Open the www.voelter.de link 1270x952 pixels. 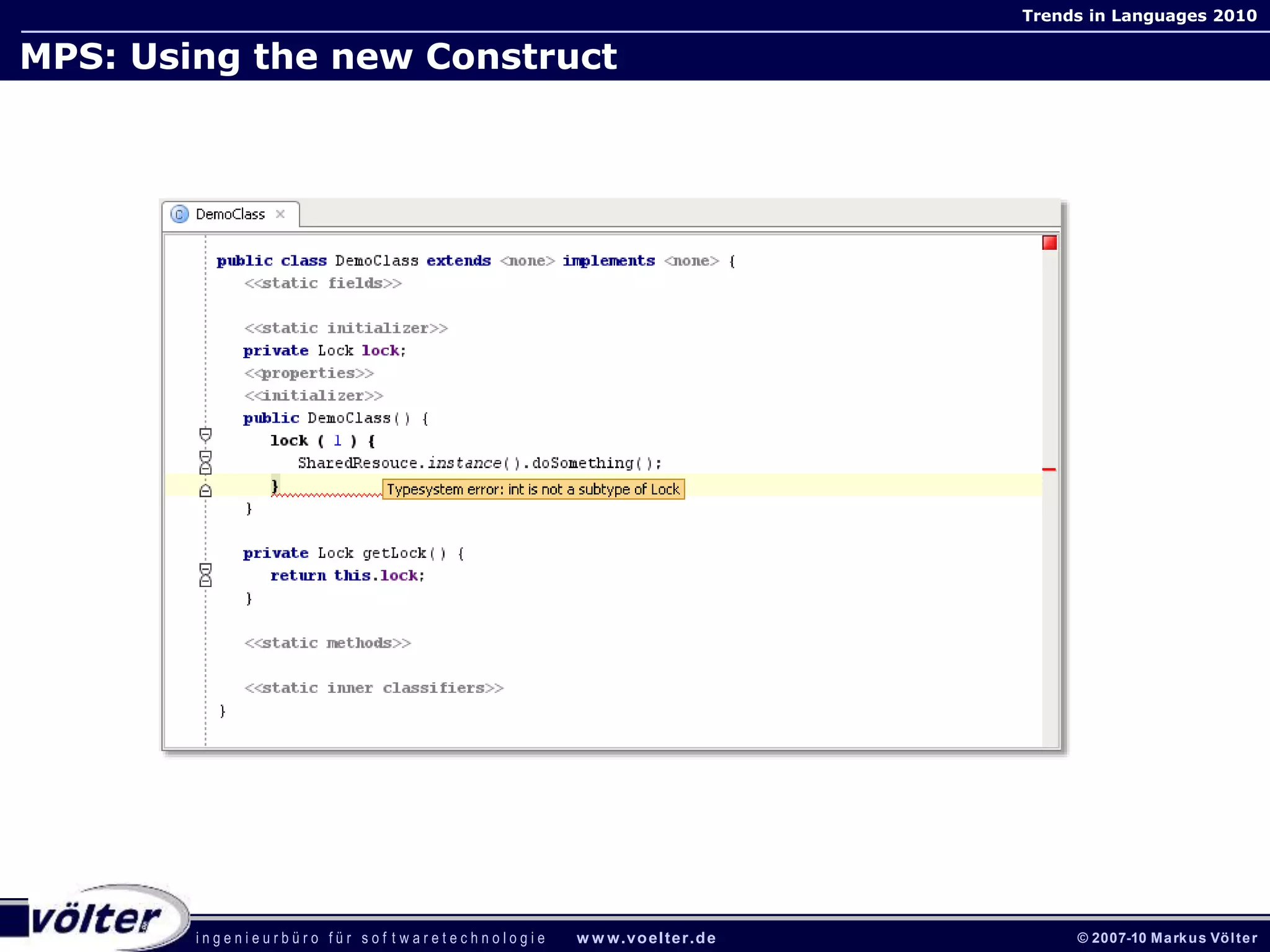[x=646, y=938]
